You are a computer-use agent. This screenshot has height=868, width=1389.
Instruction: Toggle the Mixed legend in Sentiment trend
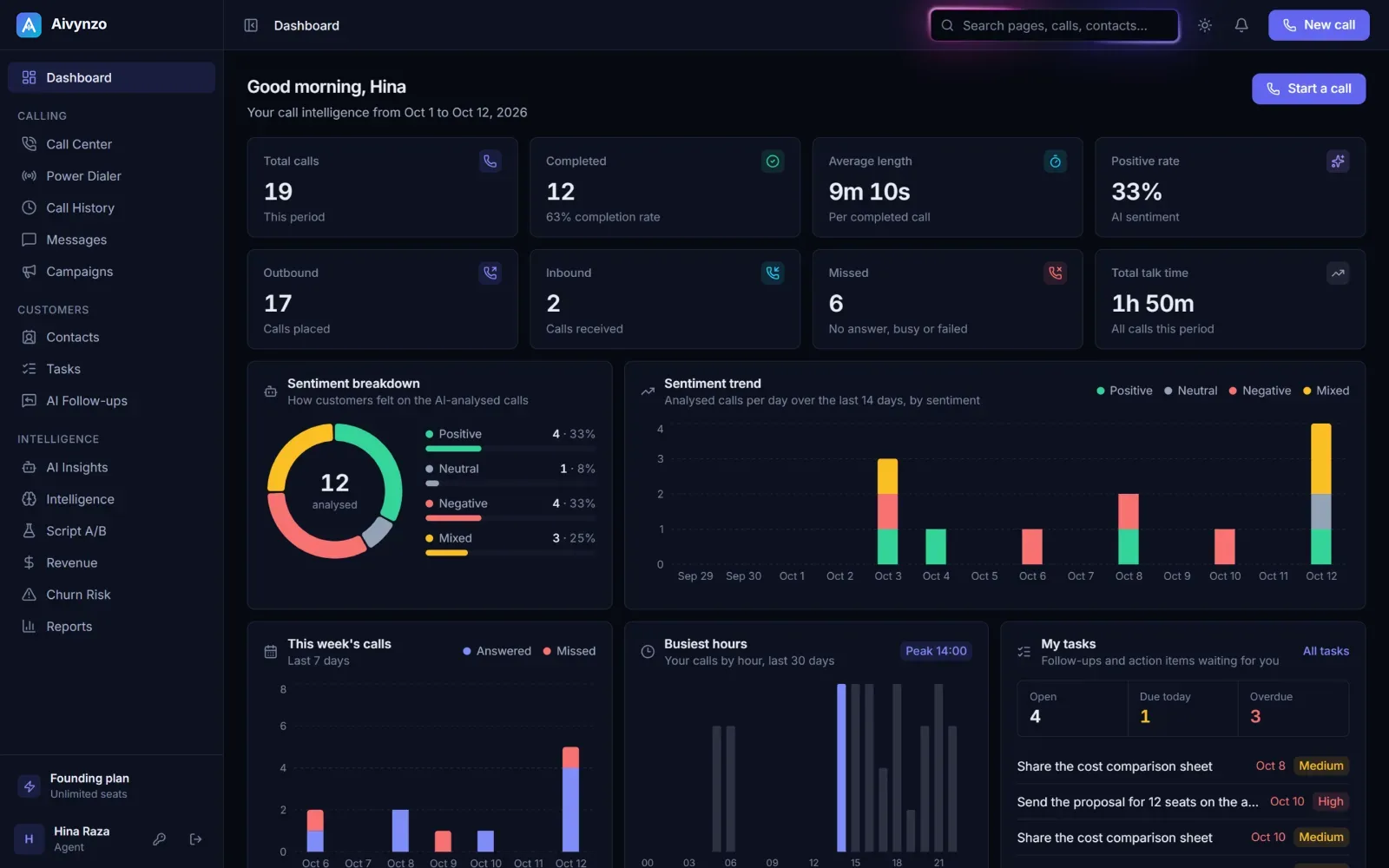tap(1326, 391)
